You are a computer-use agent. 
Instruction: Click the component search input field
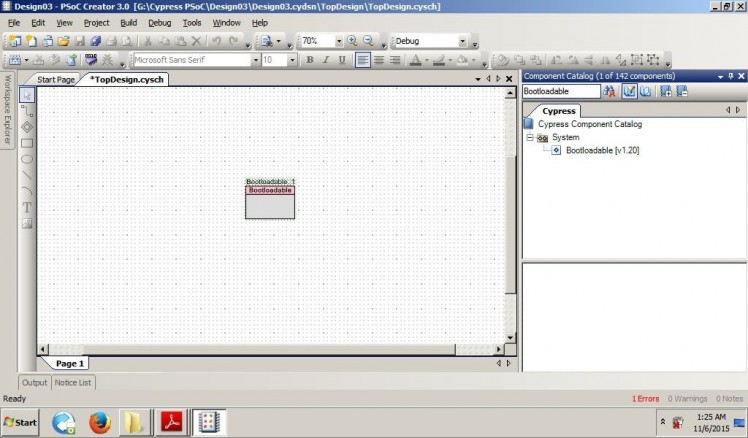[561, 91]
